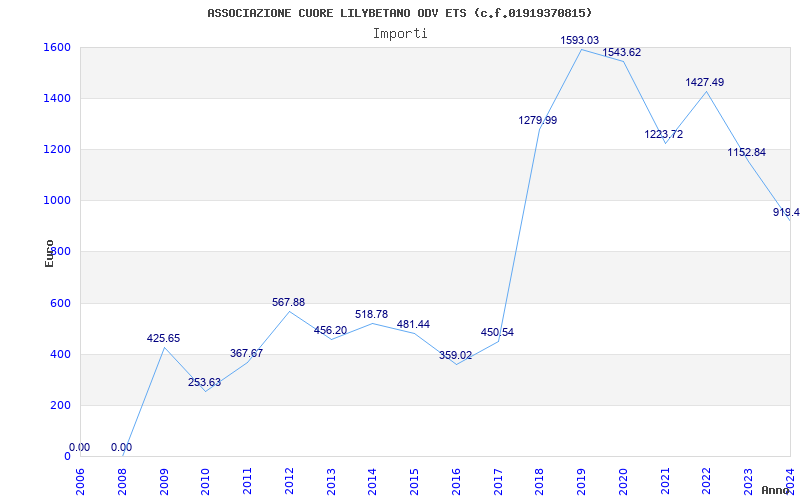Select the Anno x-axis label
Screen dimensions: 800x500
pyautogui.click(x=775, y=490)
